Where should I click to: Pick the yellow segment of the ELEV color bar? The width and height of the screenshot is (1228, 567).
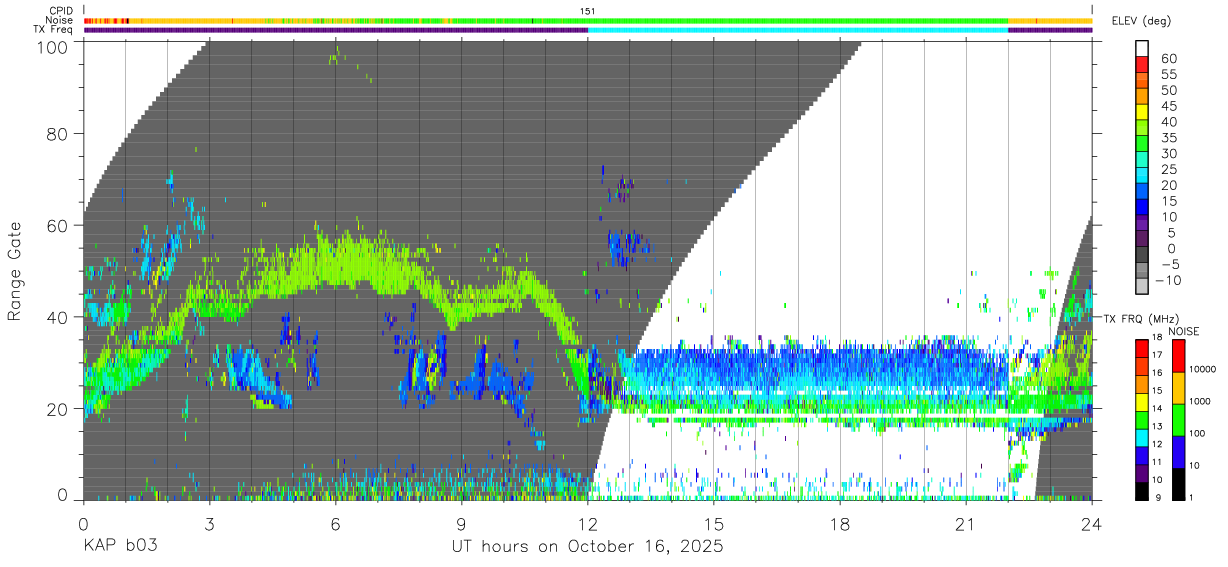[1143, 112]
